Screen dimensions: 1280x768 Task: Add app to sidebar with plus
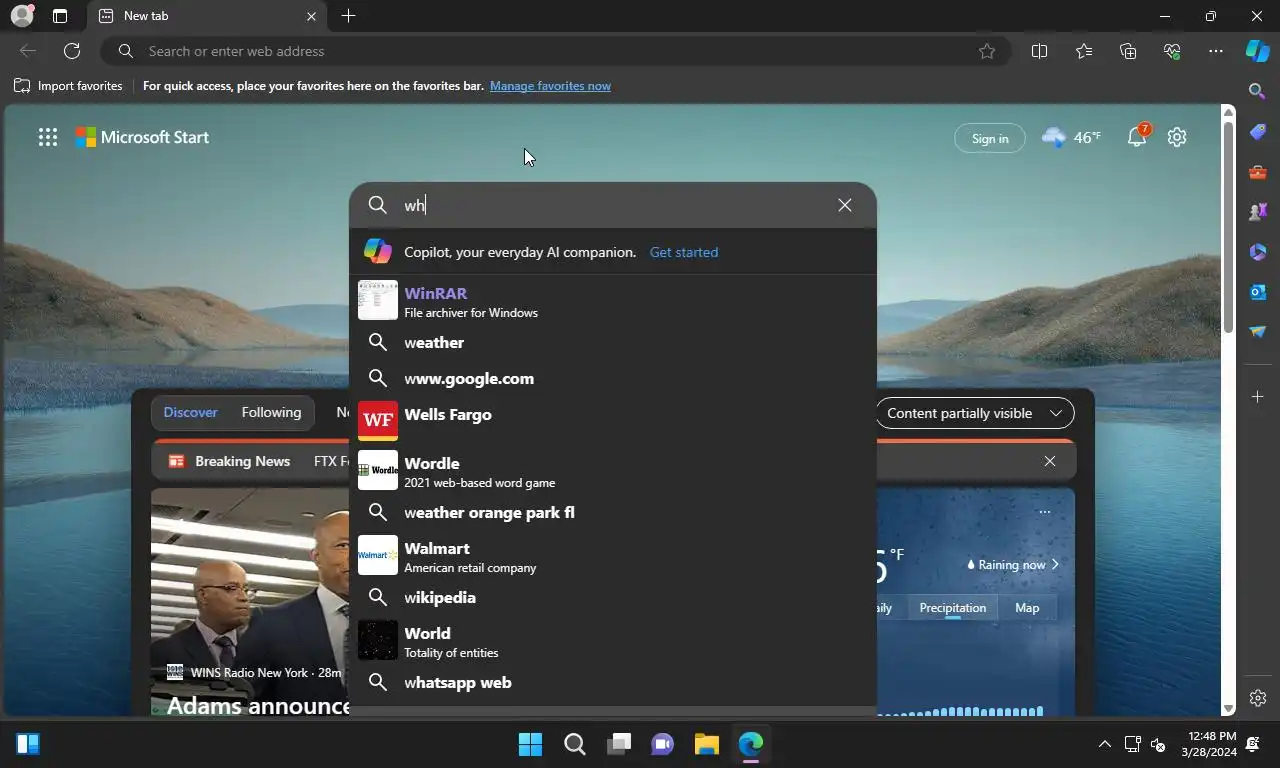[x=1258, y=397]
